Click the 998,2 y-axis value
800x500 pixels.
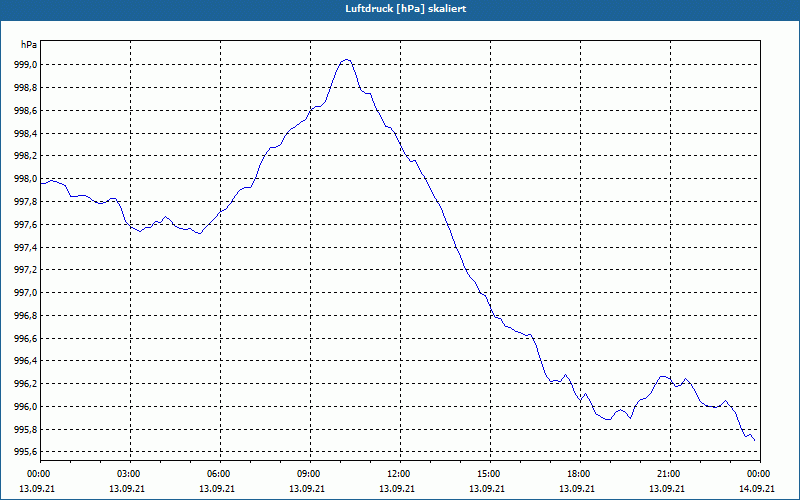24,156
